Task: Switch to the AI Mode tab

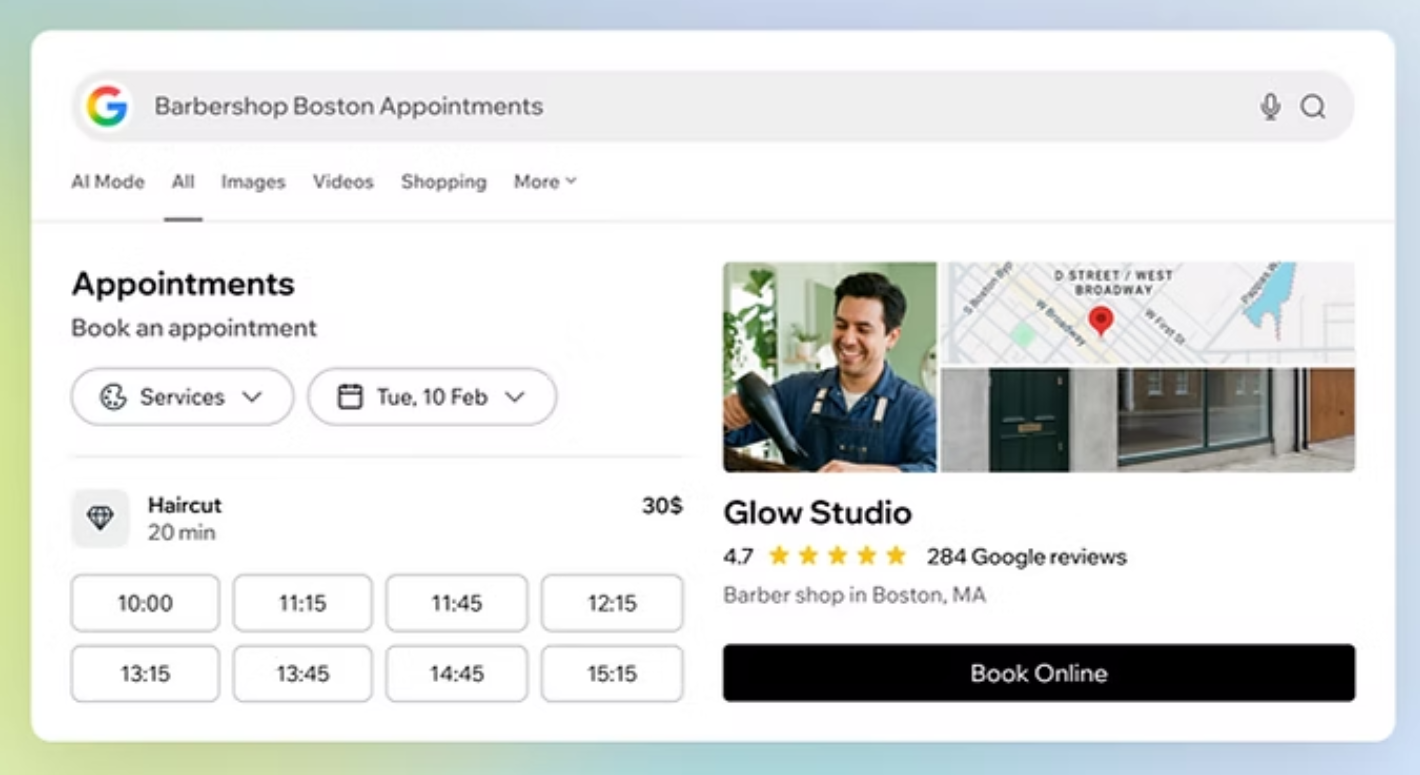Action: 108,182
